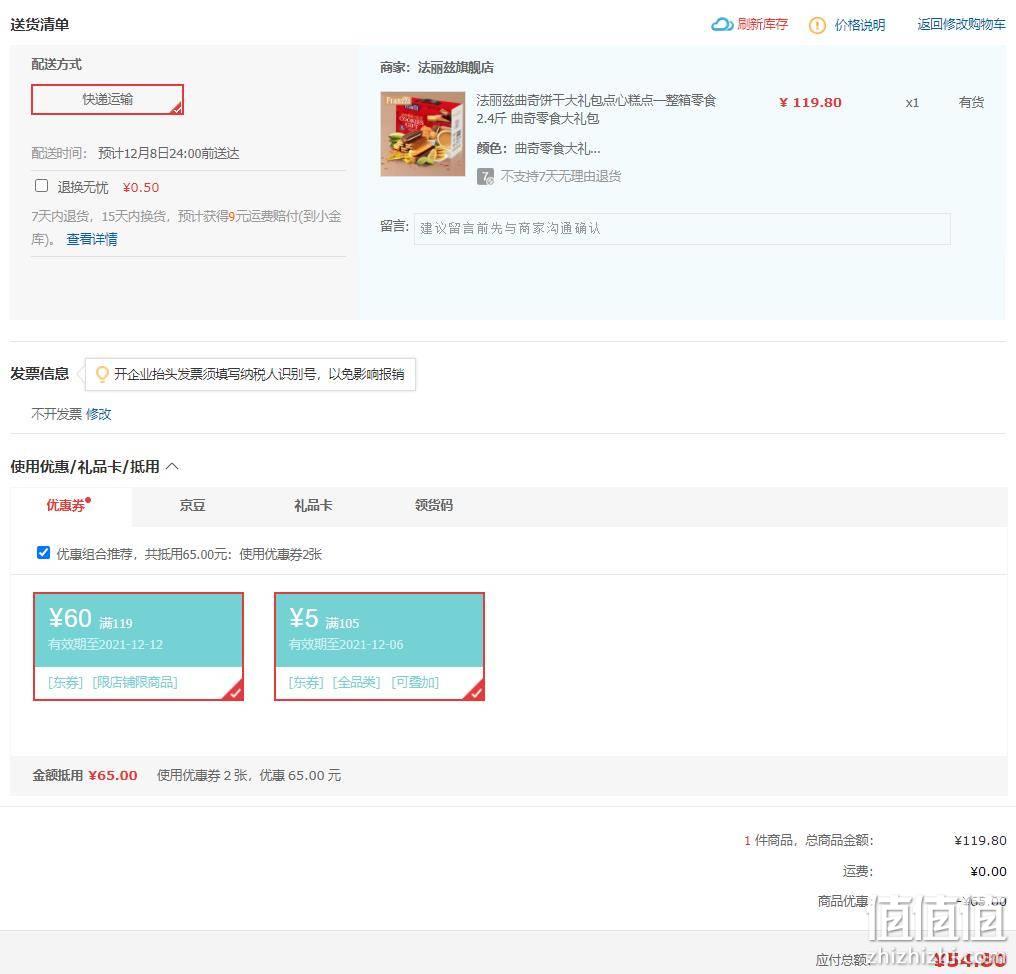The height and width of the screenshot is (974, 1016).
Task: Click the 金额抵用 ¥65.00 amount
Action: [x=113, y=775]
